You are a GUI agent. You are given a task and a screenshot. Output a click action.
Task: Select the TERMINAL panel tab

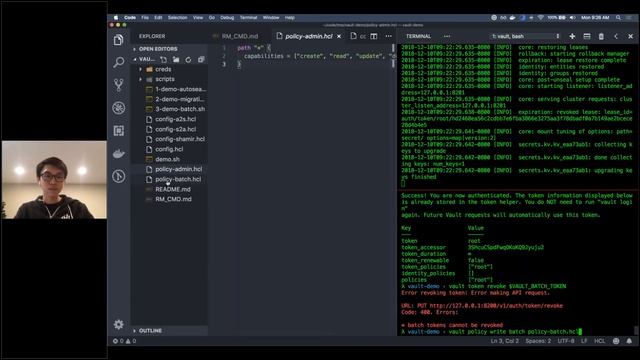tap(418, 36)
